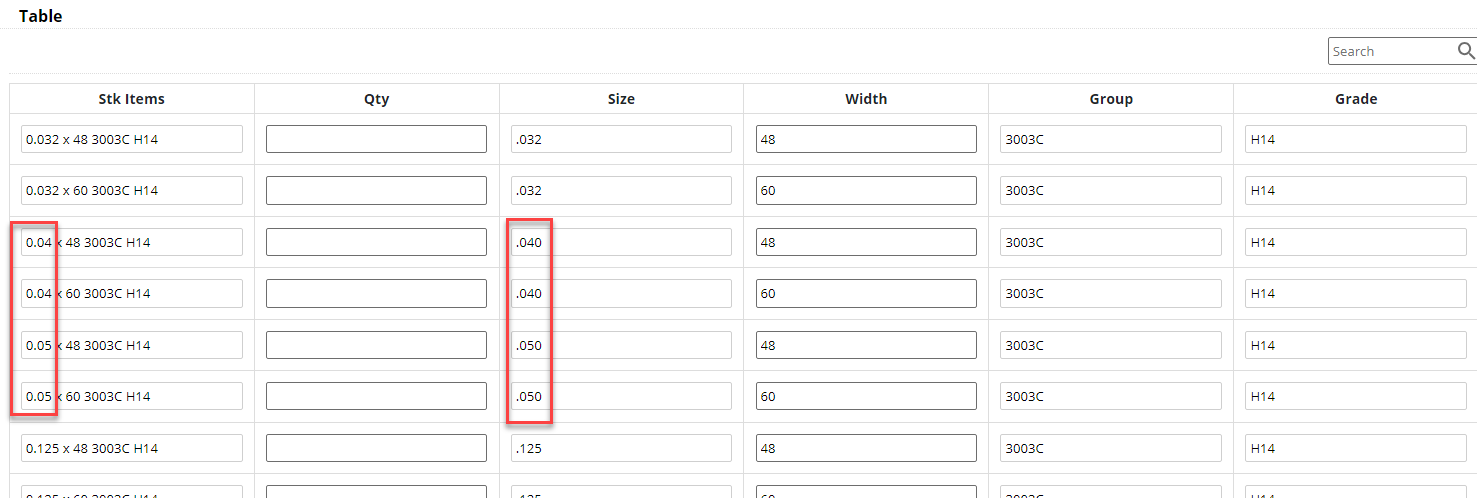The image size is (1477, 498).
Task: Click Size field in 0.04 x 48 row
Action: [x=621, y=242]
